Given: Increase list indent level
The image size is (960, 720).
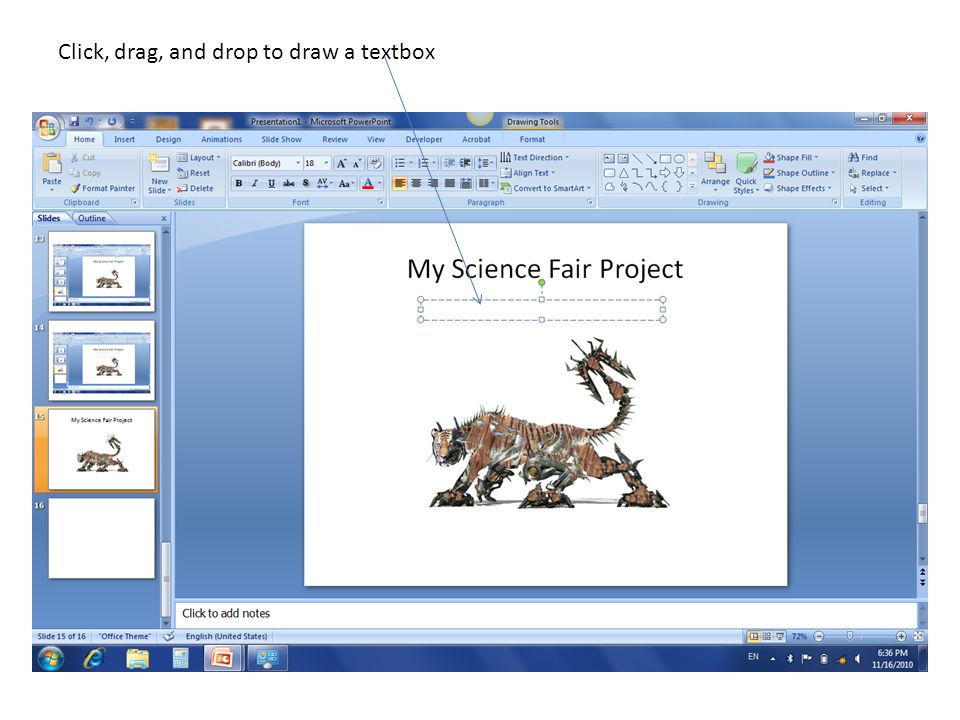Looking at the screenshot, I should (465, 163).
